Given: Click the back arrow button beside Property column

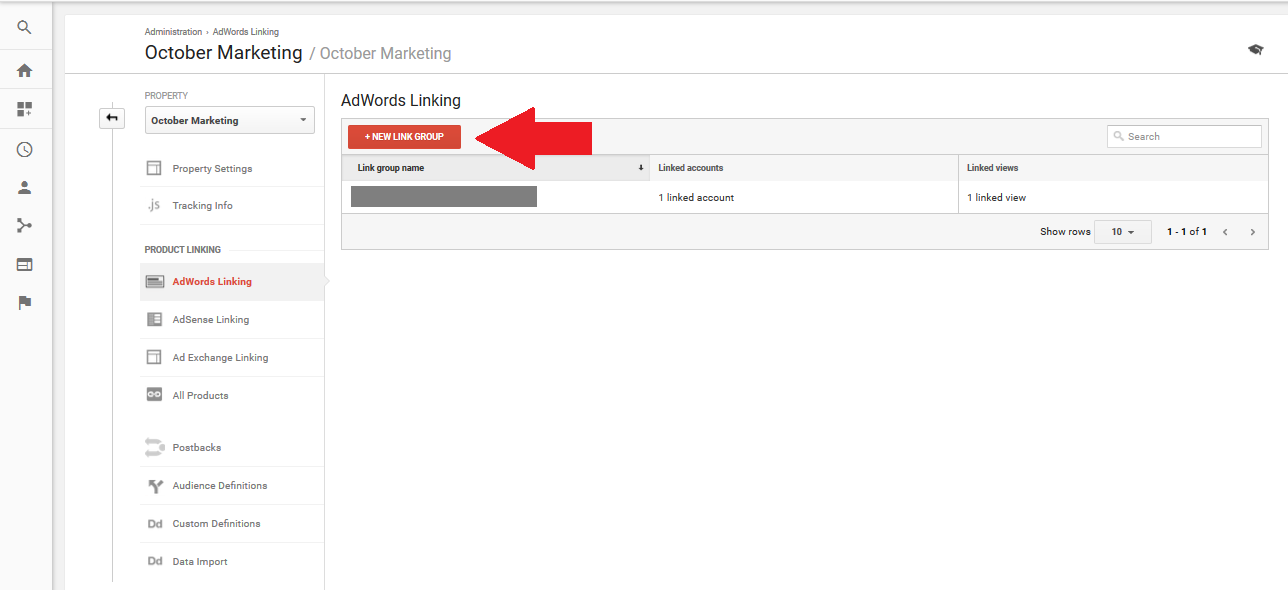Looking at the screenshot, I should coord(112,119).
